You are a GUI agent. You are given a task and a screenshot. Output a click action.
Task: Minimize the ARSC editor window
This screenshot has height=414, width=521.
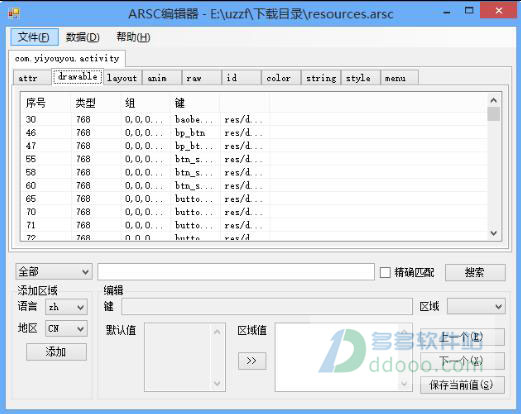pyautogui.click(x=447, y=12)
